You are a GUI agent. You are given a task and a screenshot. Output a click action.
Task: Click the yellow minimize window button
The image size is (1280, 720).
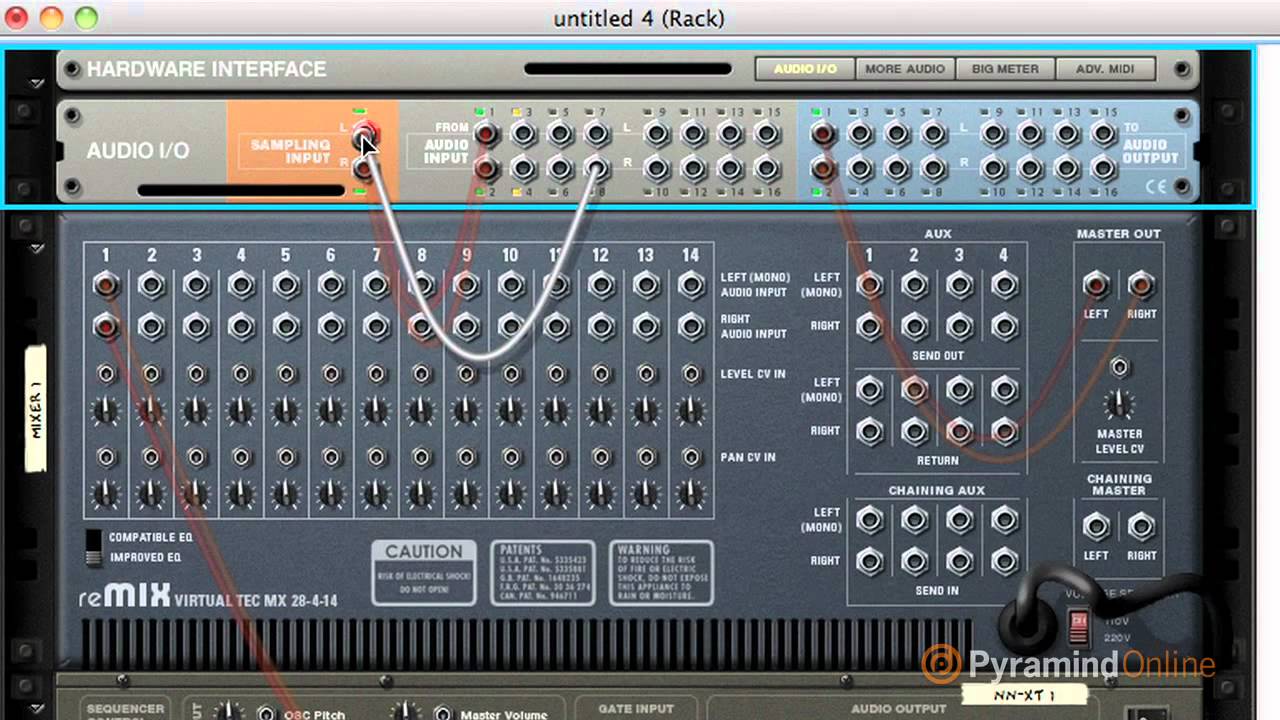[51, 18]
